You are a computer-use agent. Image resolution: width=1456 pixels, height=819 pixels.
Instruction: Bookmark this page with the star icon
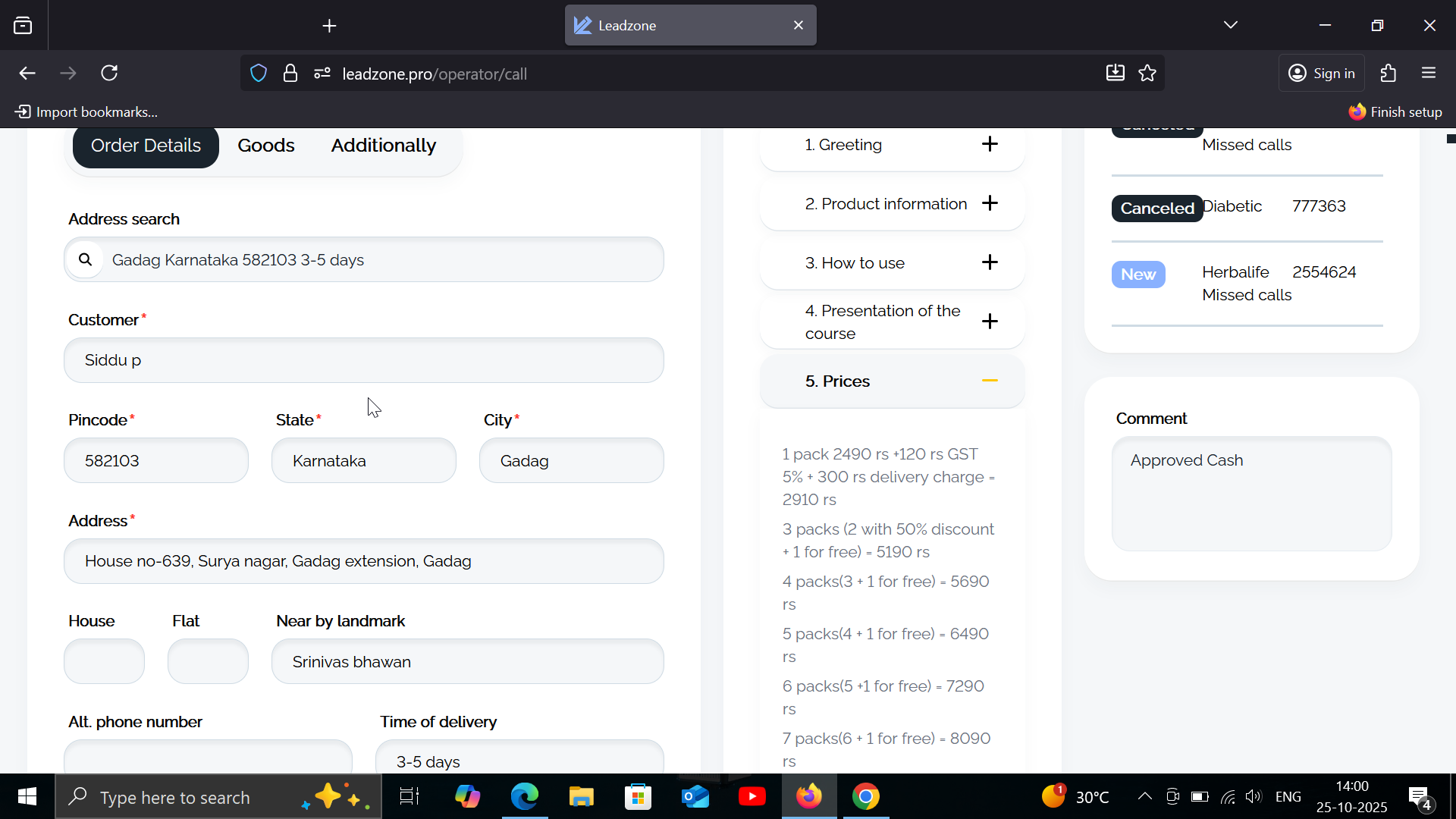pos(1147,74)
